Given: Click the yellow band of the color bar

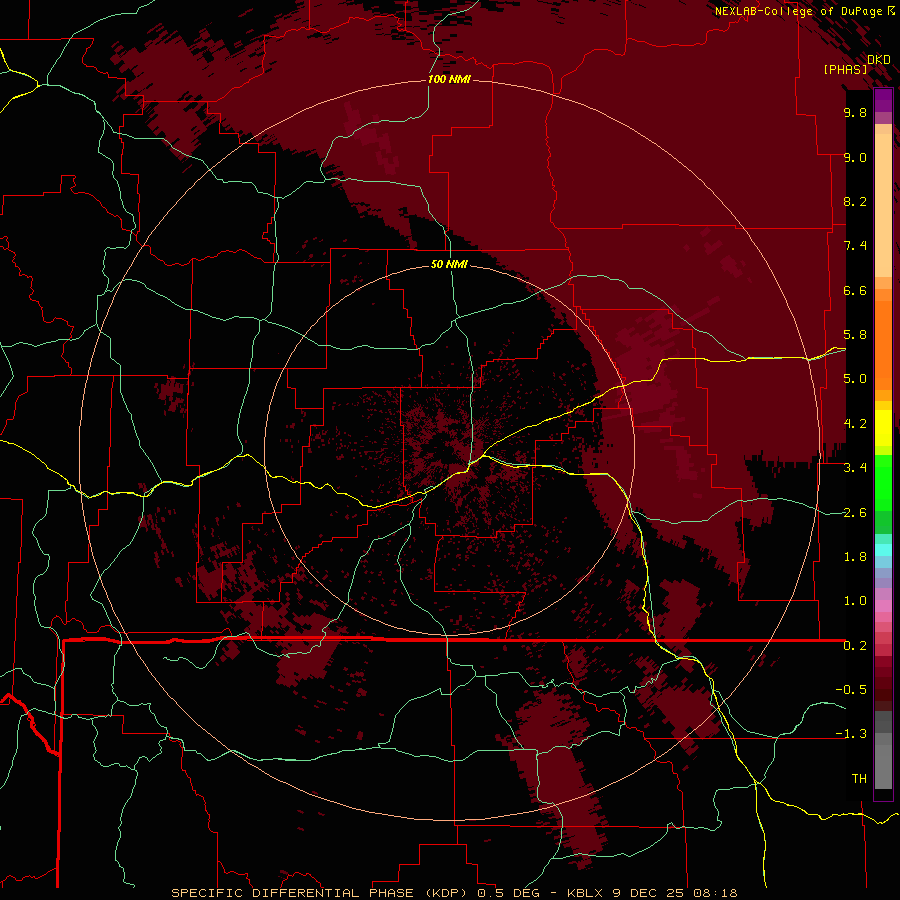Looking at the screenshot, I should tap(883, 428).
